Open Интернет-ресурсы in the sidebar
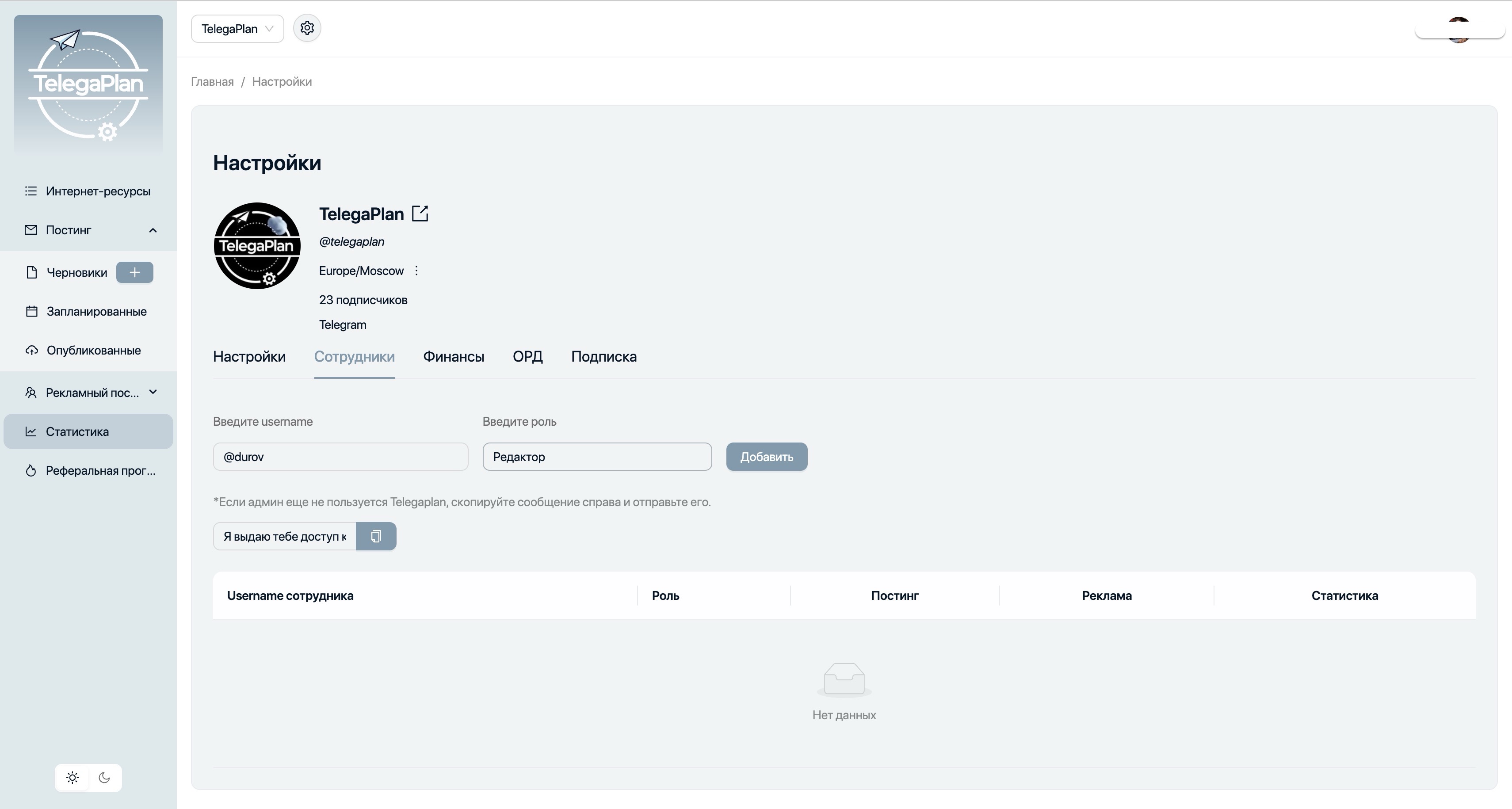The image size is (1512, 809). [x=88, y=191]
